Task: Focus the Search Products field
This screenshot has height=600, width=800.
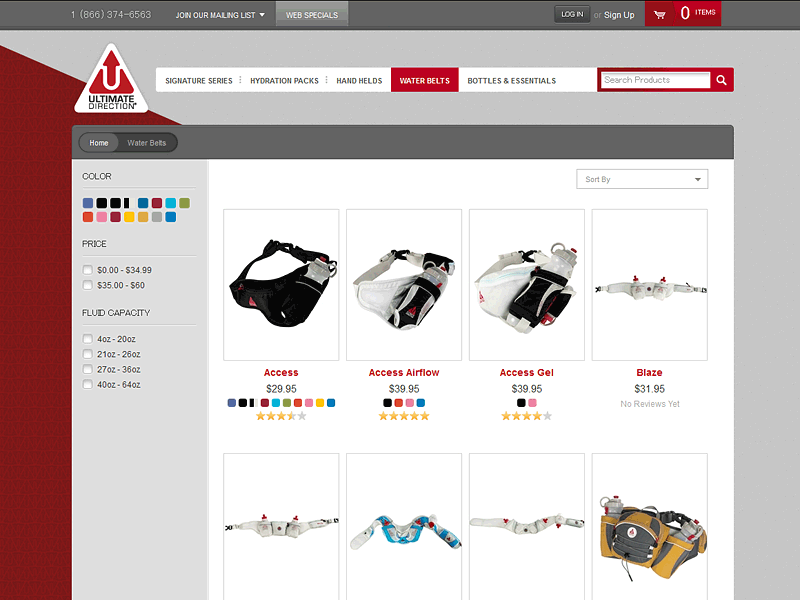Action: click(655, 80)
